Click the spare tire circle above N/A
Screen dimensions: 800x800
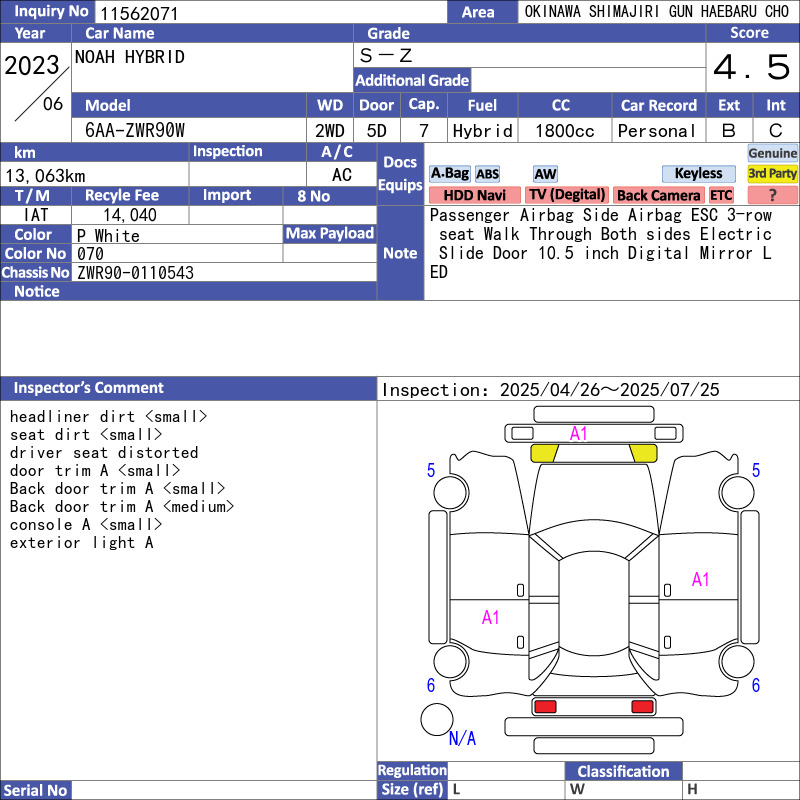437,719
